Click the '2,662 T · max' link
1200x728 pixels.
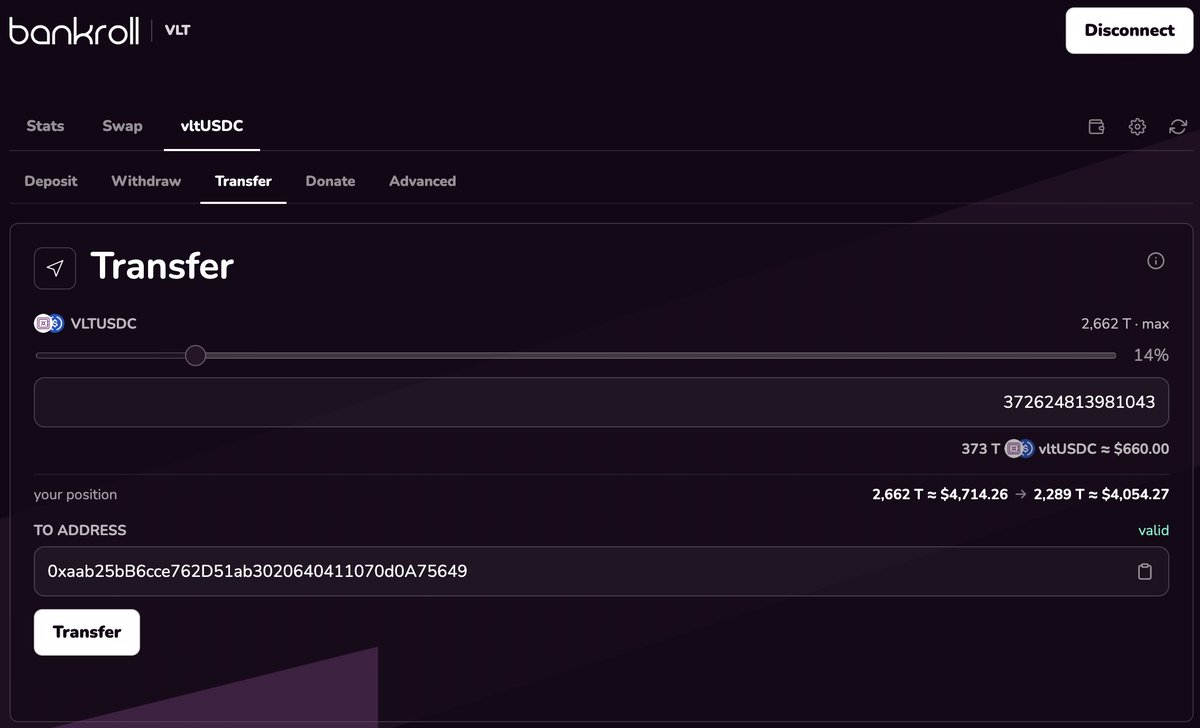click(1125, 324)
